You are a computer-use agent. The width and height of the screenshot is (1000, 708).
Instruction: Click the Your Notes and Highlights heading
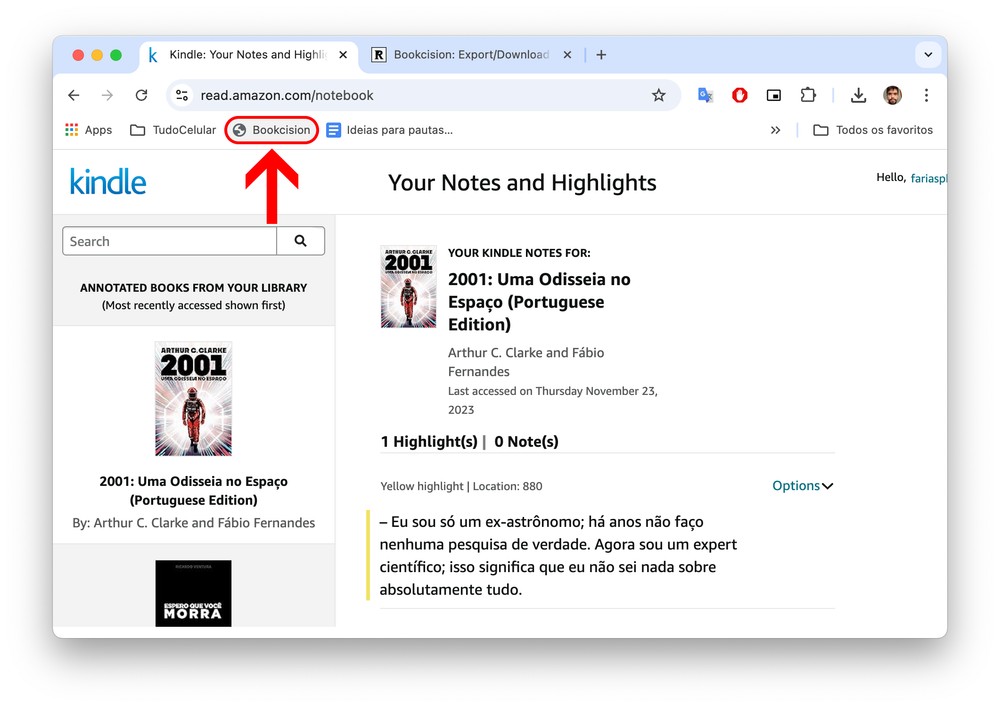click(x=522, y=182)
